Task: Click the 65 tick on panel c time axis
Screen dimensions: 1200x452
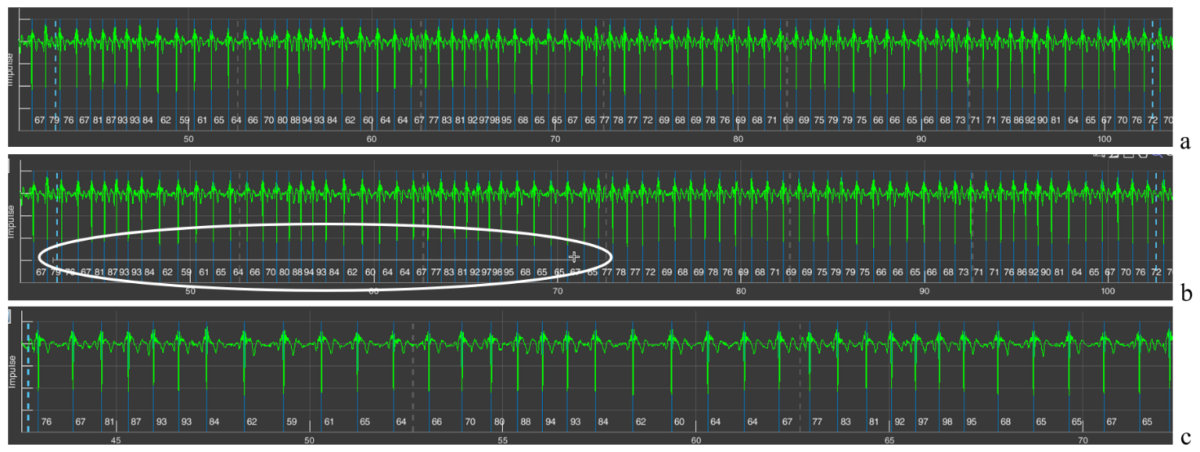Action: 889,440
